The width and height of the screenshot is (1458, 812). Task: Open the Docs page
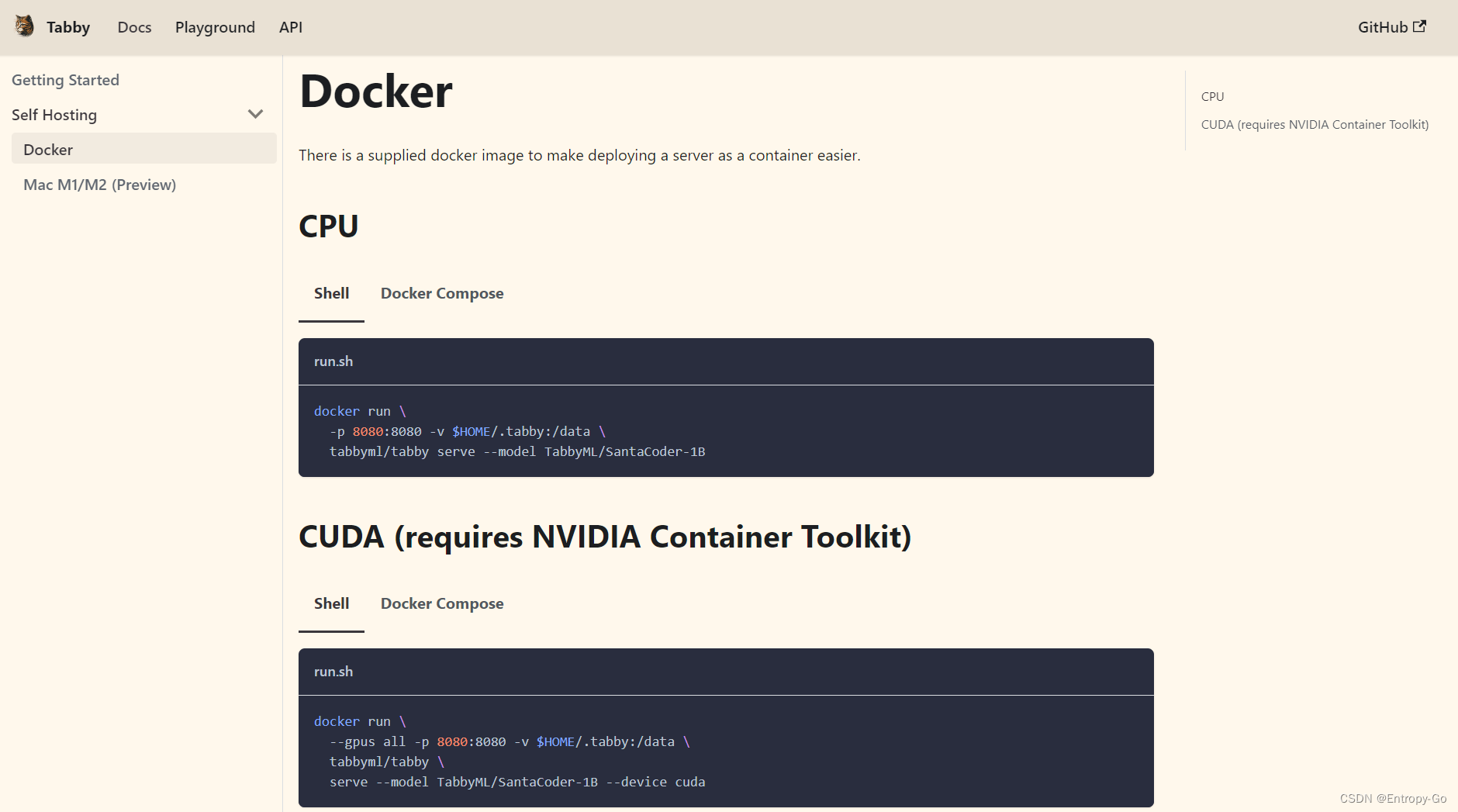[x=134, y=27]
